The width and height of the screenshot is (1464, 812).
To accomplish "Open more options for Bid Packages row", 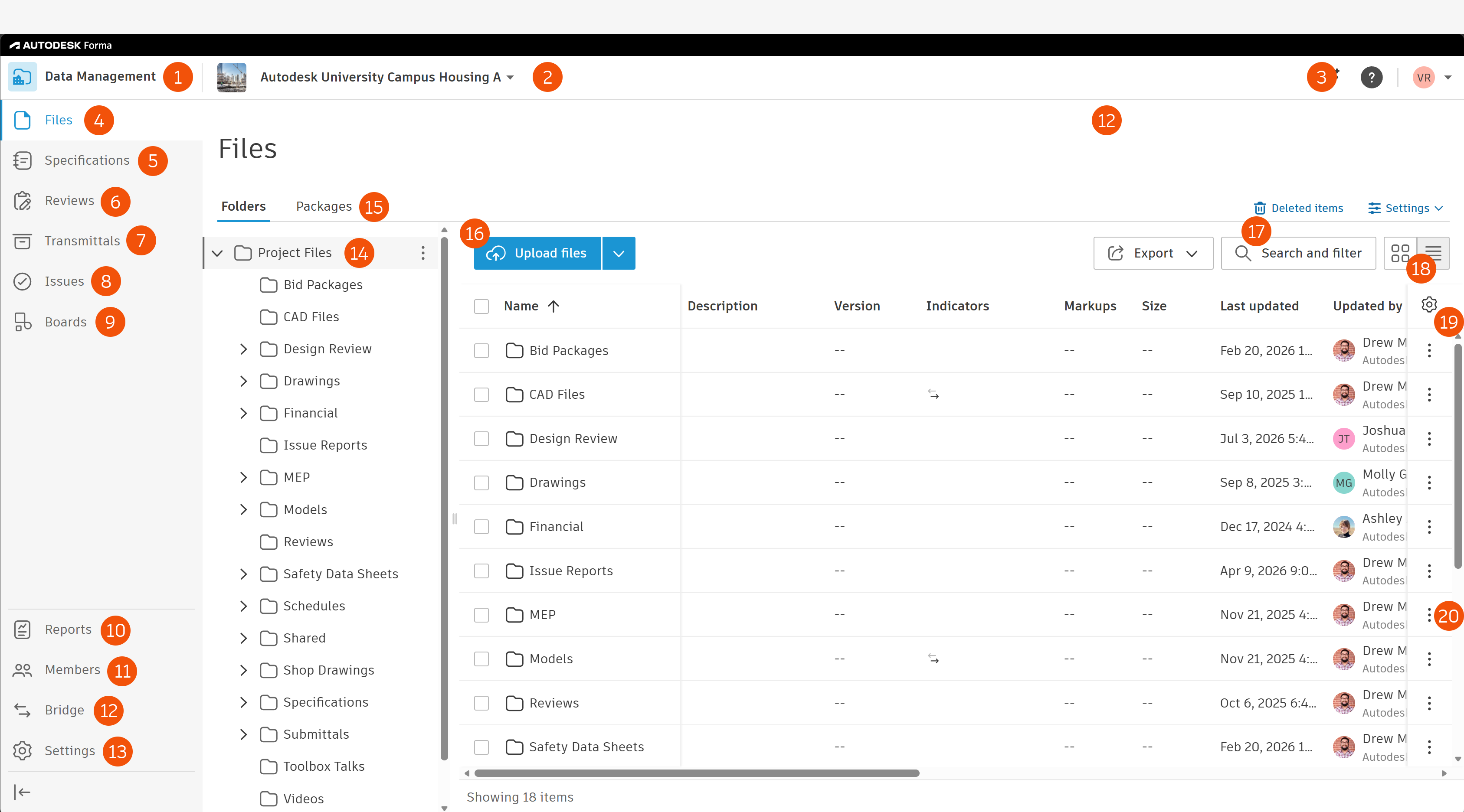I will pos(1429,351).
